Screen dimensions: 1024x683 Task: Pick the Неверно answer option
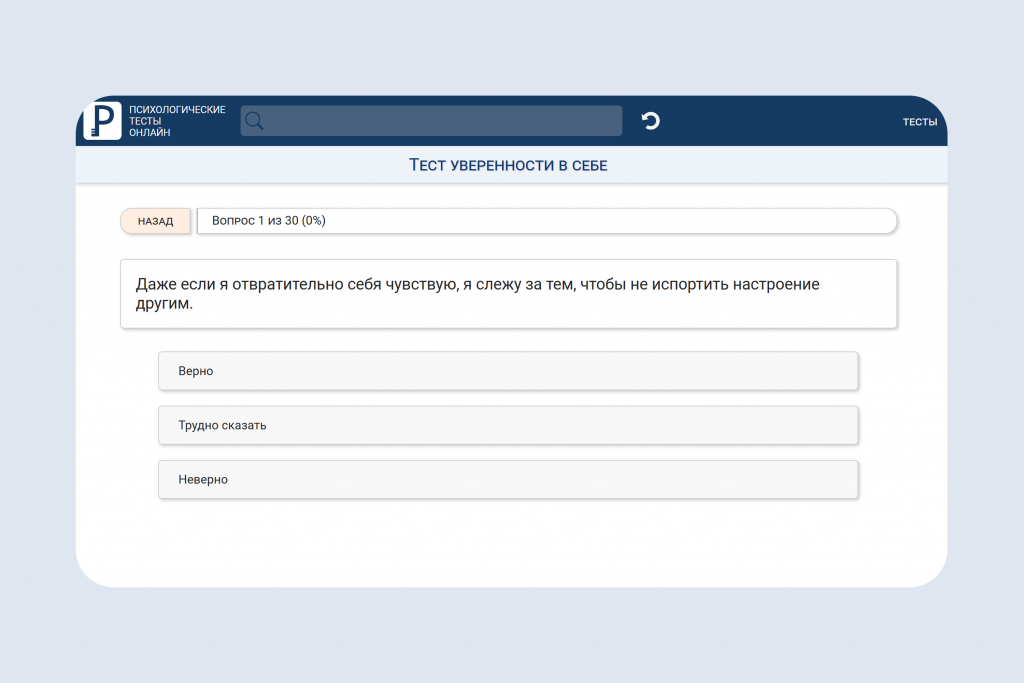click(508, 479)
